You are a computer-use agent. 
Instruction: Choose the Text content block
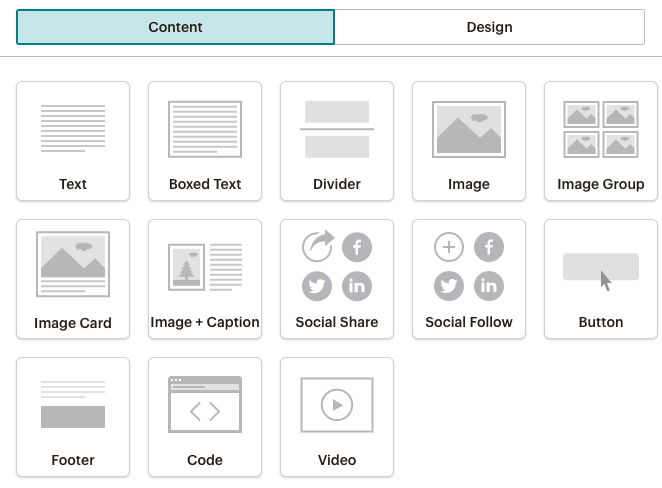73,141
